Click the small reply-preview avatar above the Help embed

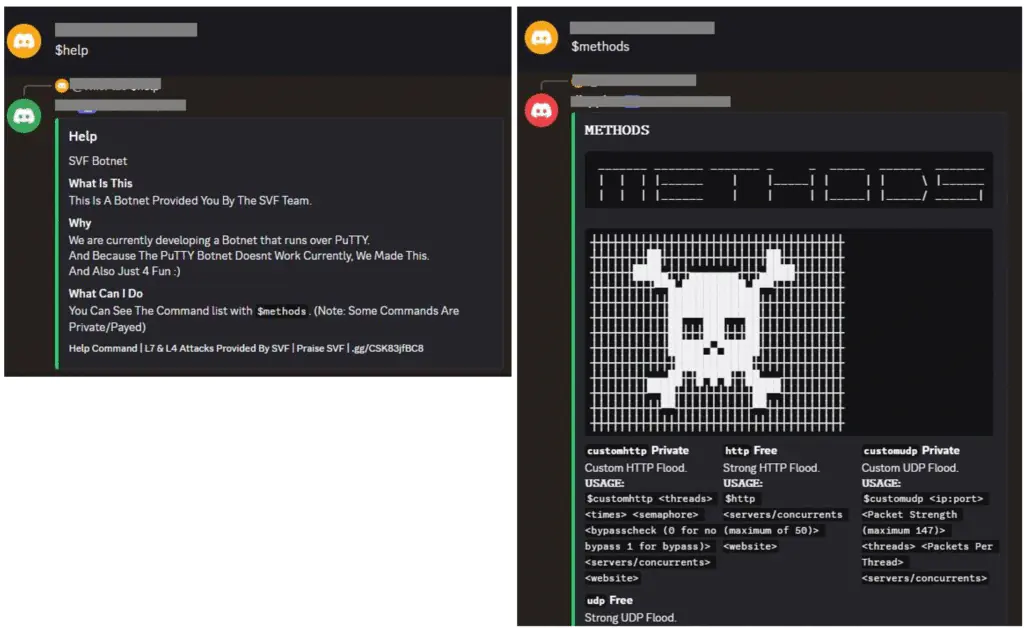click(64, 85)
